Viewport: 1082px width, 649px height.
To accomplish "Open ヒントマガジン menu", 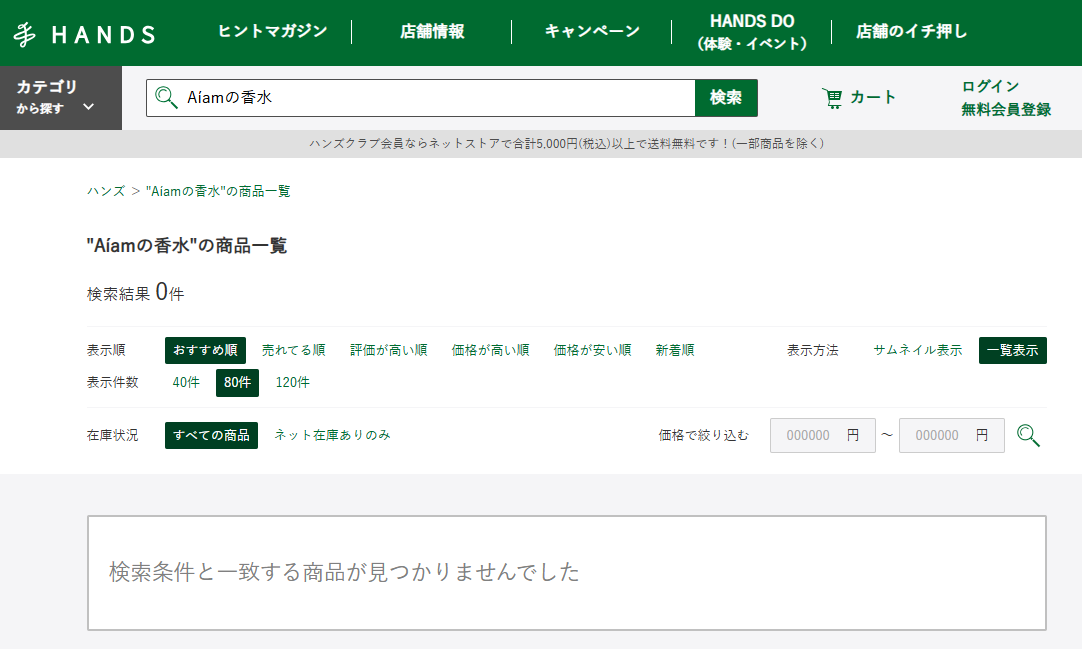I will point(272,31).
